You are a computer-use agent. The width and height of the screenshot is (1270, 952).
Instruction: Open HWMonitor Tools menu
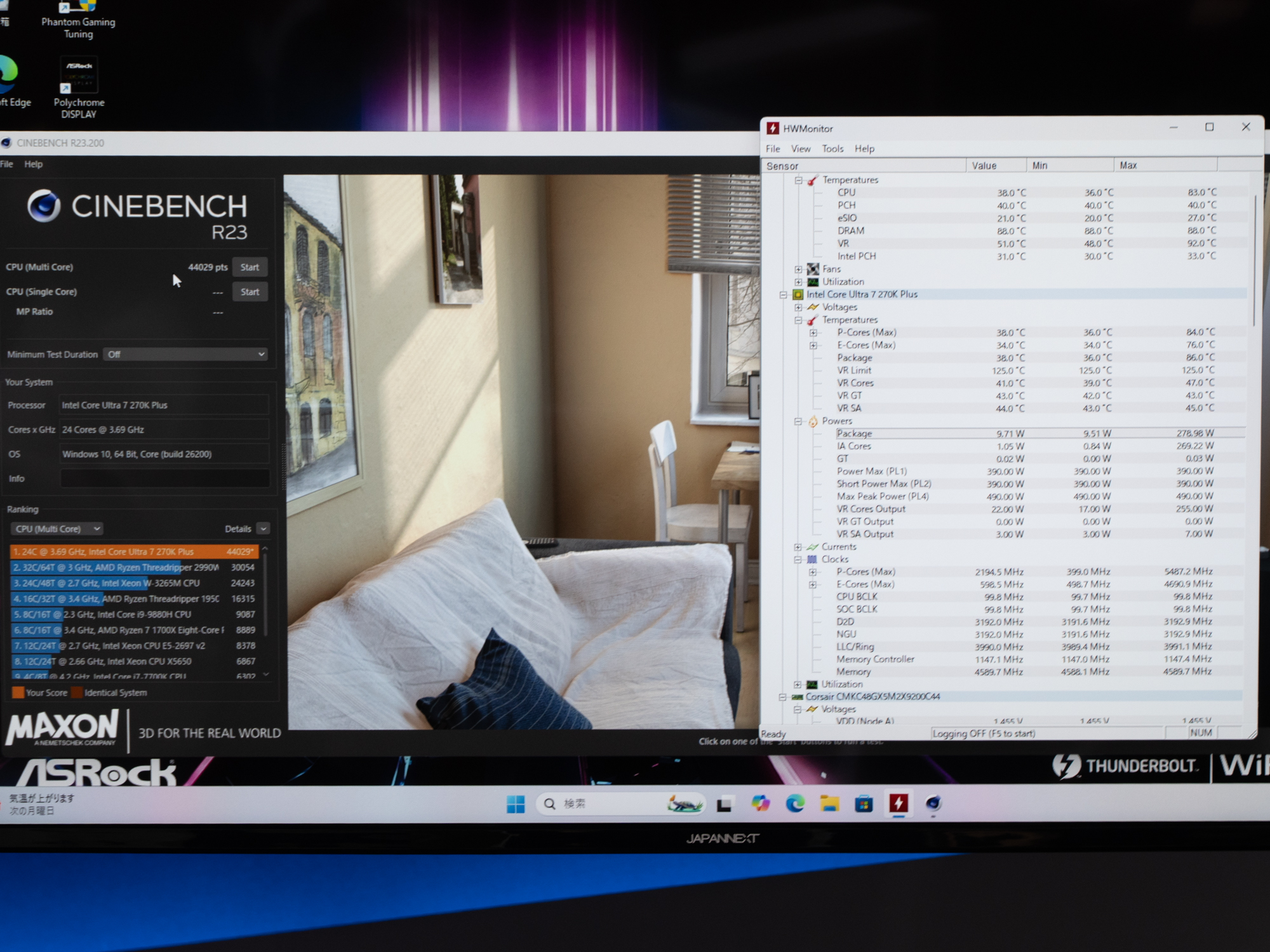pyautogui.click(x=832, y=149)
